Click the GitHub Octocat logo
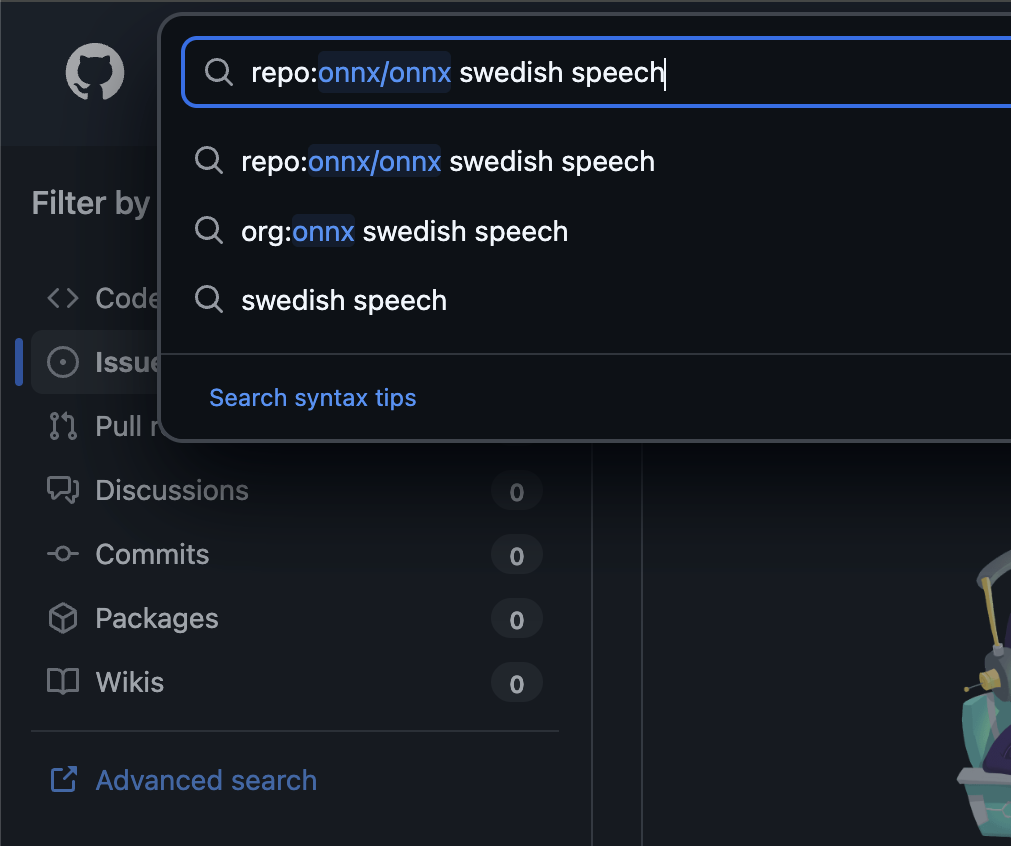 coord(95,73)
